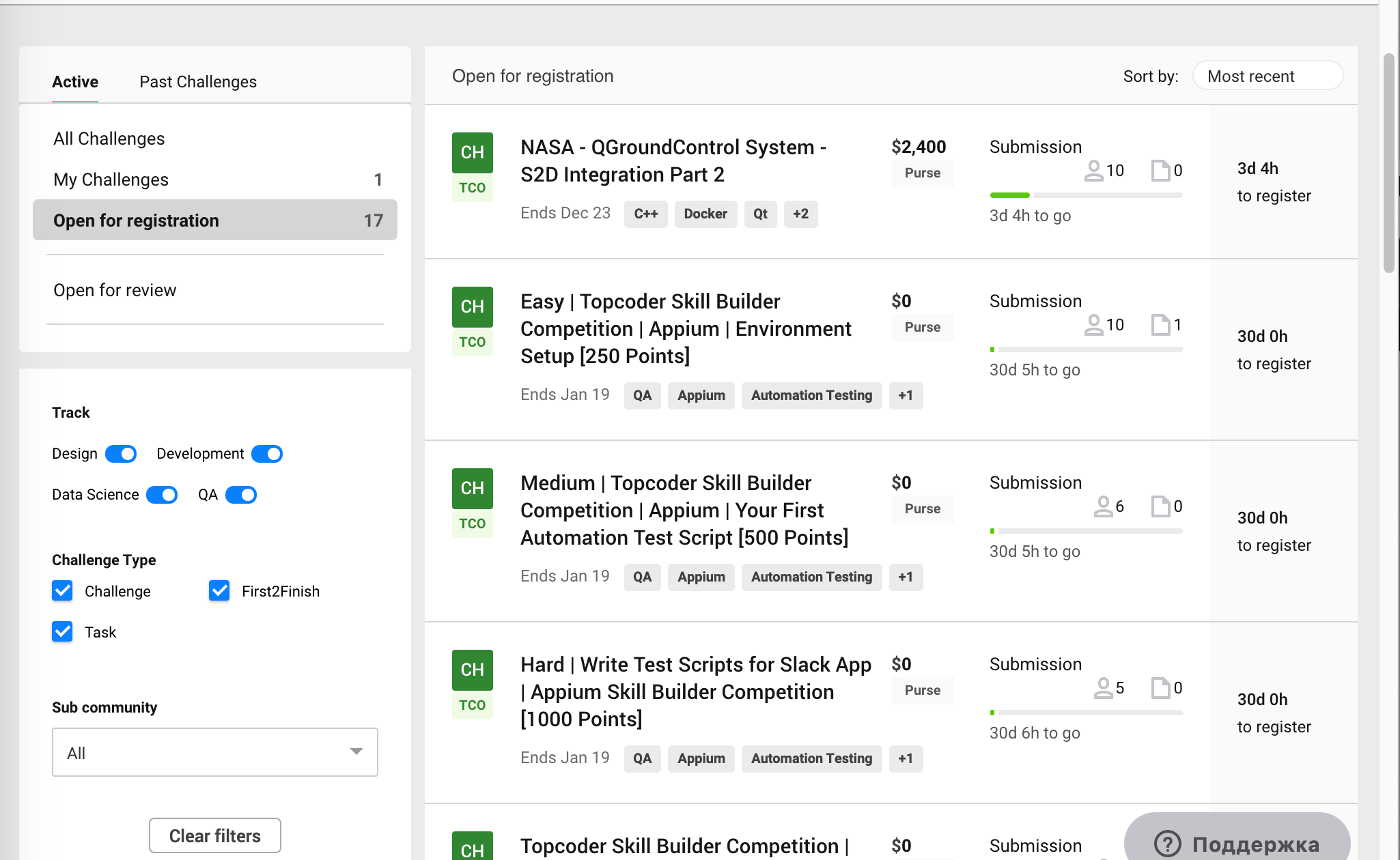The image size is (1400, 860).
Task: Click the page vertical scrollbar
Action: coord(1389,164)
